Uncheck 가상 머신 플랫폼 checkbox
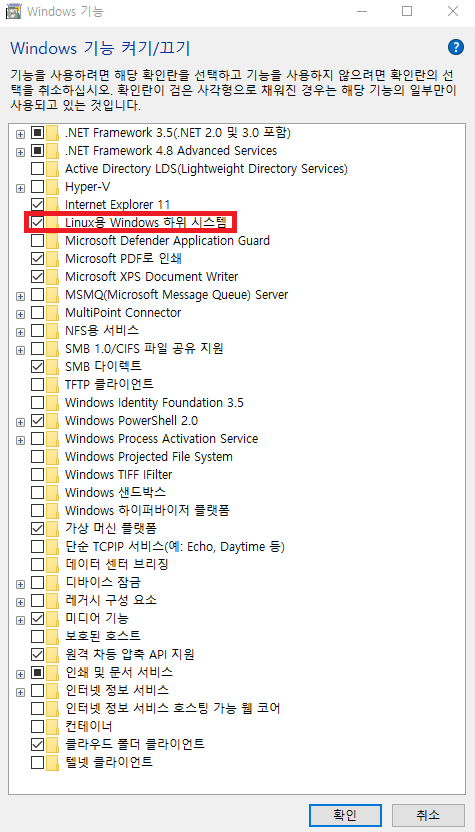Viewport: 475px width, 832px height. [x=37, y=528]
